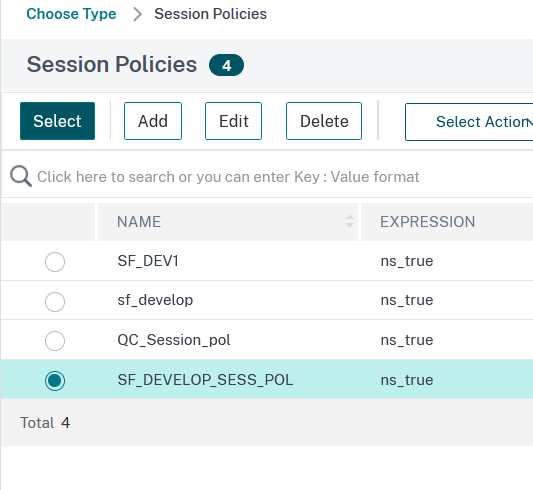Click the magnifier search icon
The width and height of the screenshot is (533, 490).
pyautogui.click(x=21, y=176)
